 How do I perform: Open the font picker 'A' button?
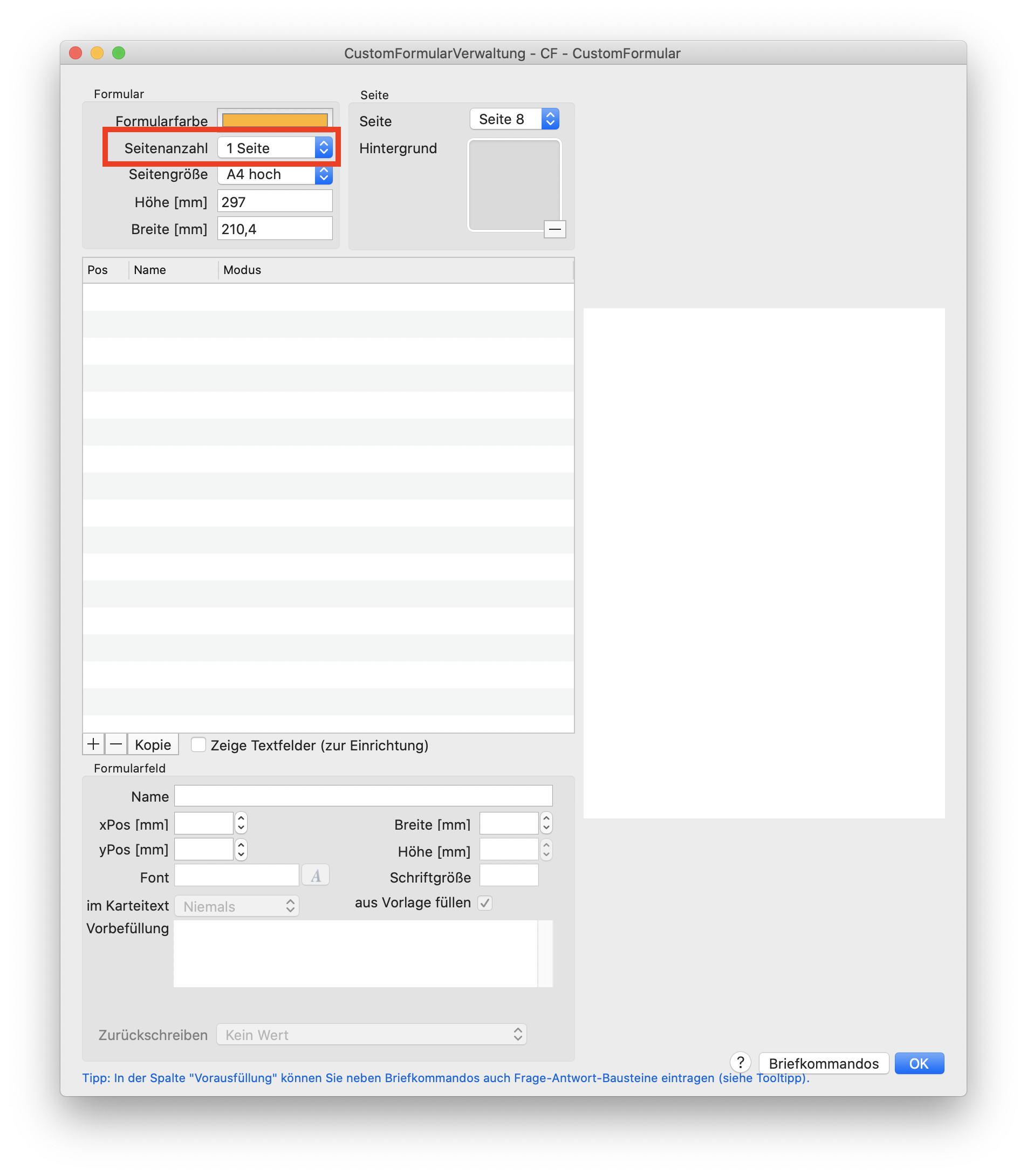316,876
